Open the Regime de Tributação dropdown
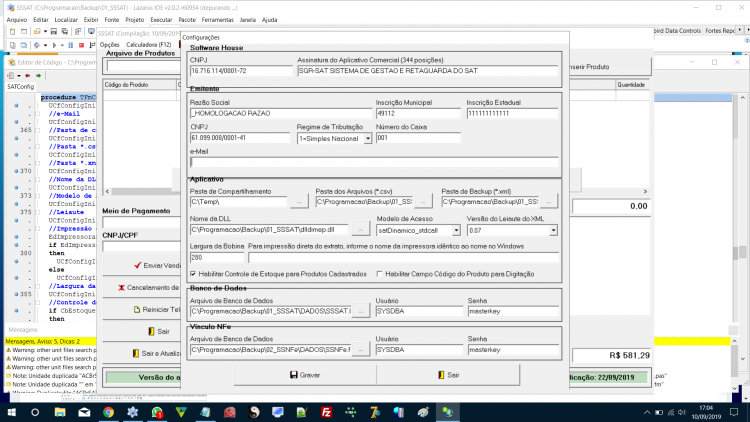 367,138
